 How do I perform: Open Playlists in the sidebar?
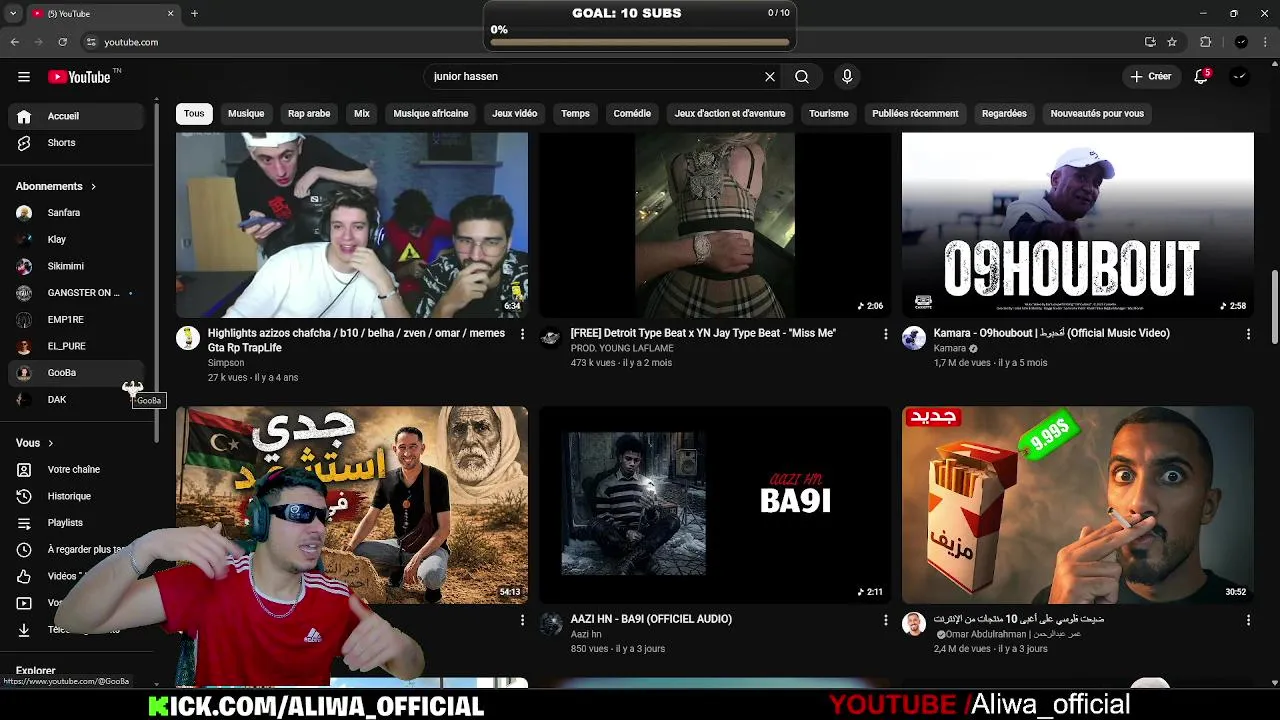click(x=76, y=523)
